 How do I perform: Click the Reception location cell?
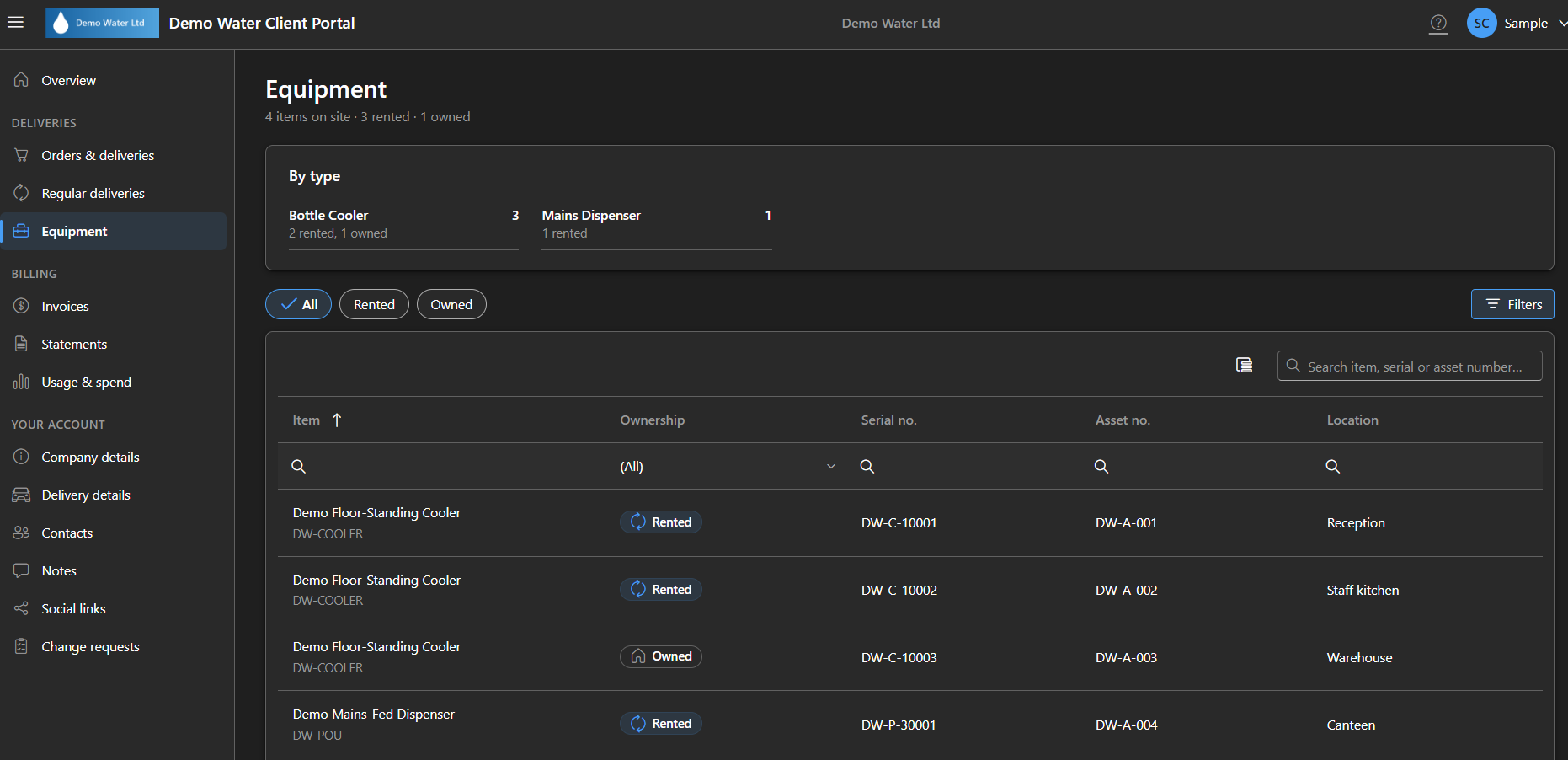coord(1356,522)
